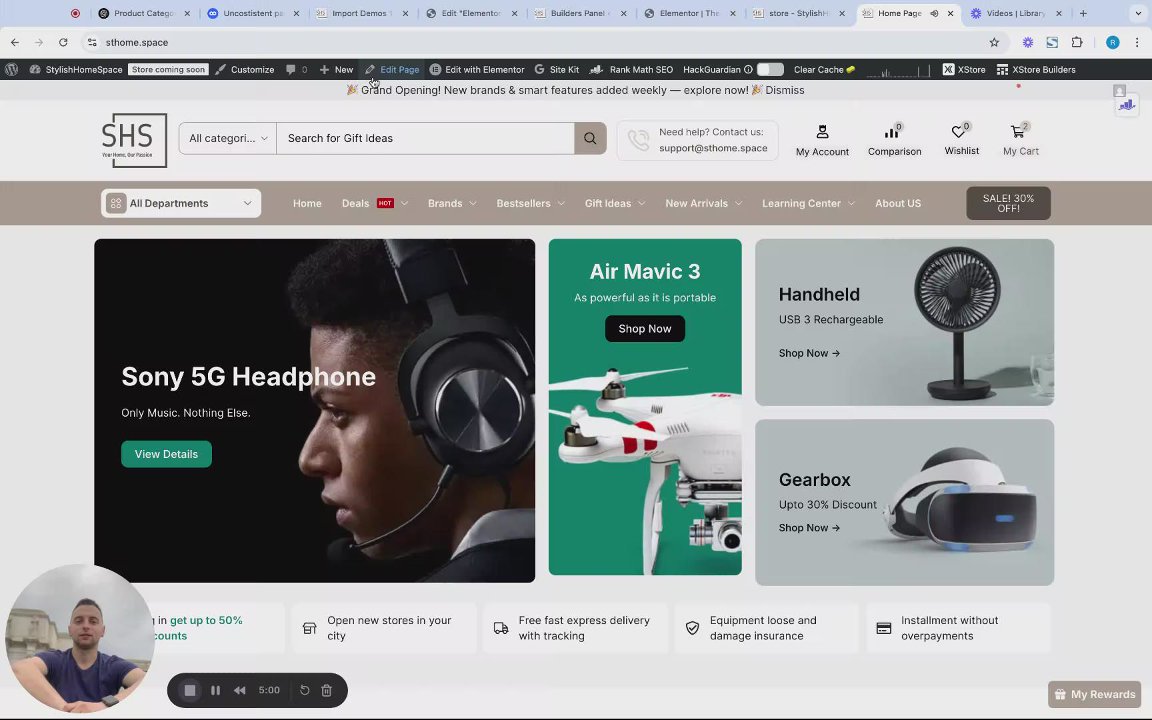
Task: Open the Site Kit admin item
Action: 557,69
